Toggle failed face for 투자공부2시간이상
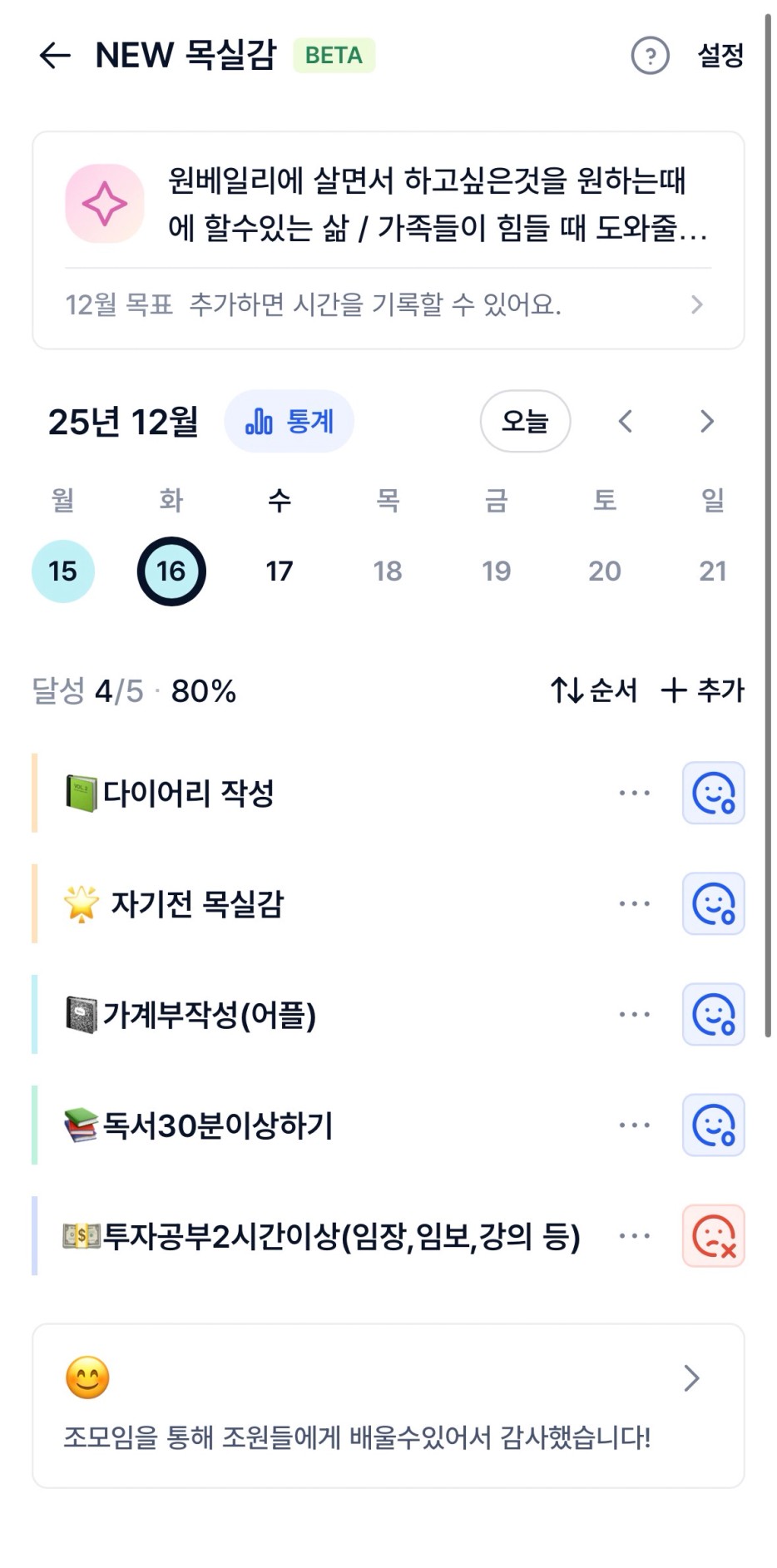 click(713, 1236)
